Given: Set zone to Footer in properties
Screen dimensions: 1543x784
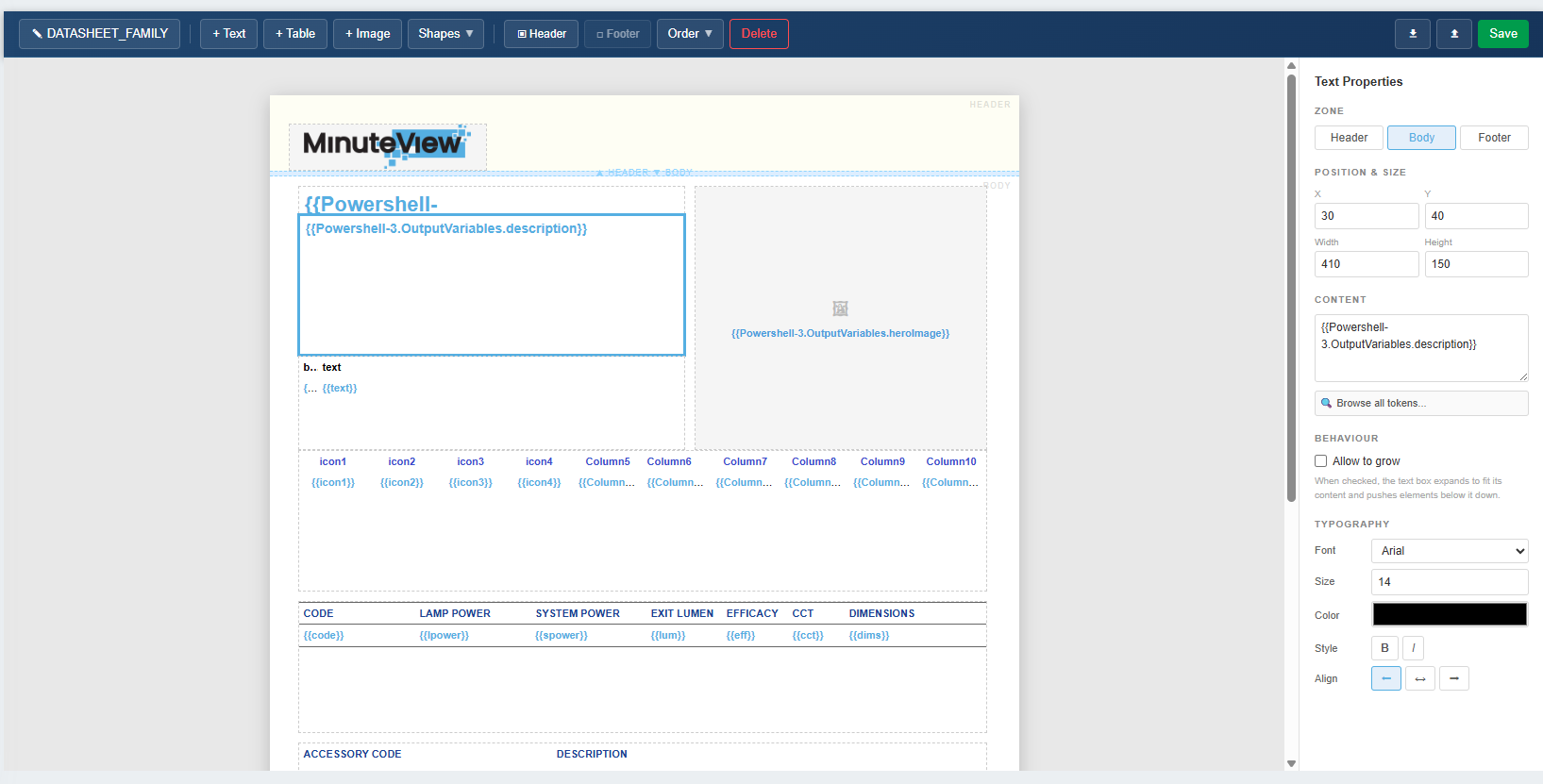Looking at the screenshot, I should coord(1494,138).
